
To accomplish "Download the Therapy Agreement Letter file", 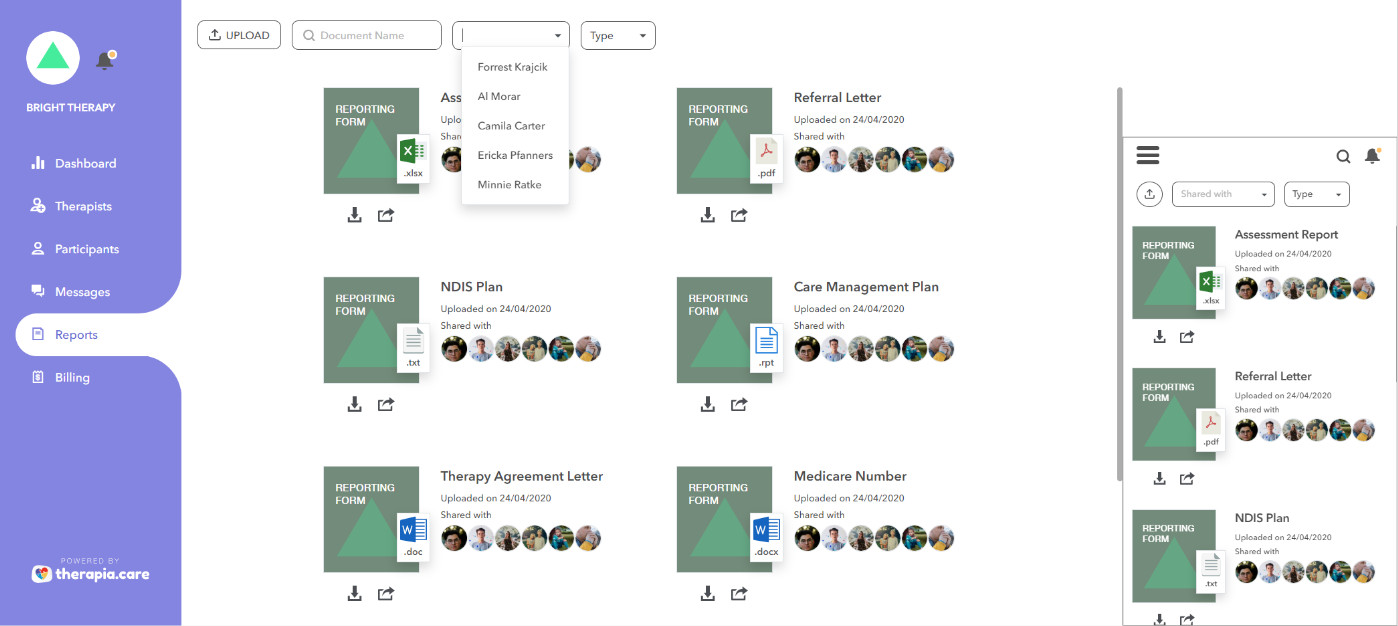I will 354,594.
